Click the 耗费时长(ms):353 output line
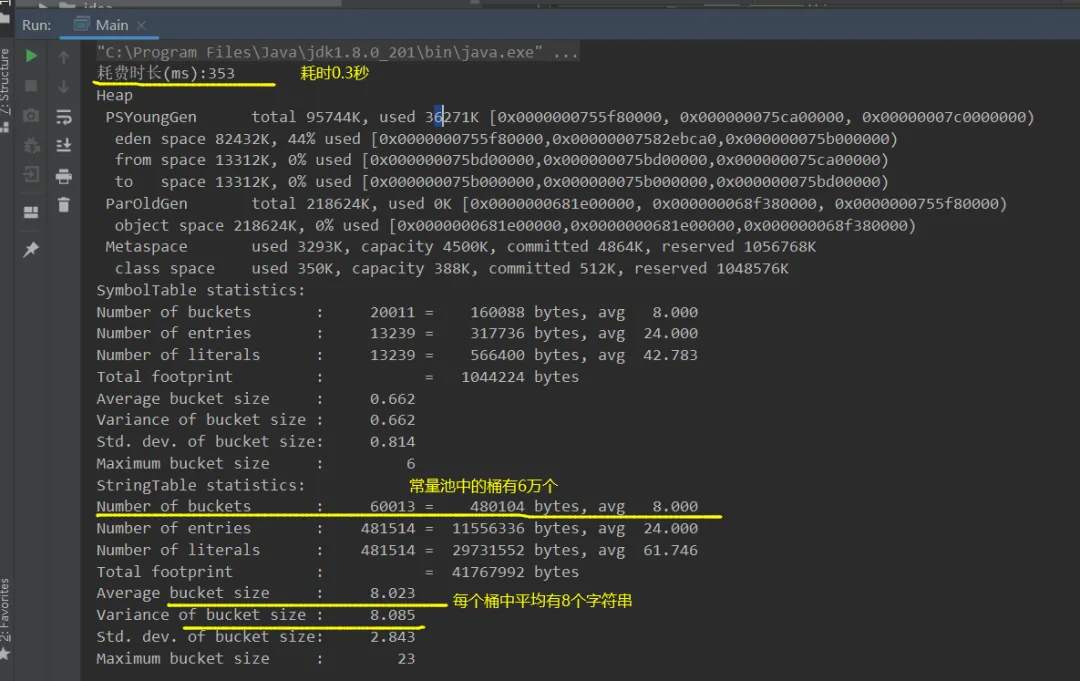Screen dimensions: 1080x681 click(x=165, y=73)
